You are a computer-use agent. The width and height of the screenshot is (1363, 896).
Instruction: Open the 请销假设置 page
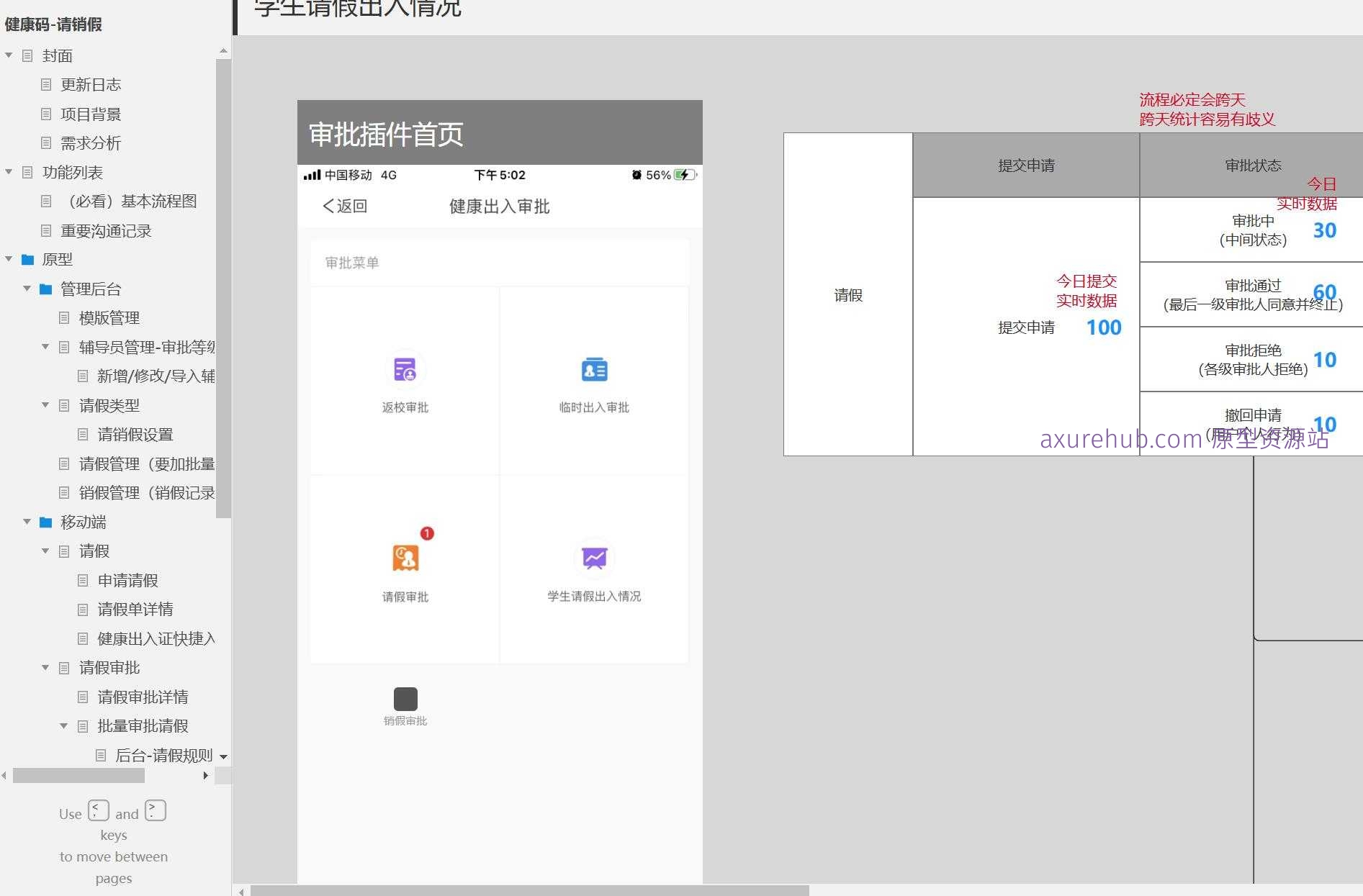tap(134, 435)
